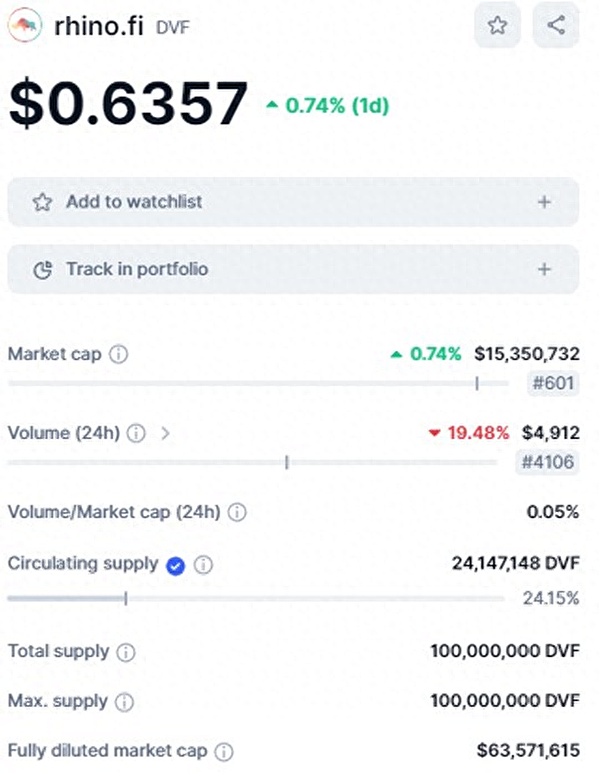600x777 pixels.
Task: Open the share options icon
Action: pyautogui.click(x=556, y=26)
